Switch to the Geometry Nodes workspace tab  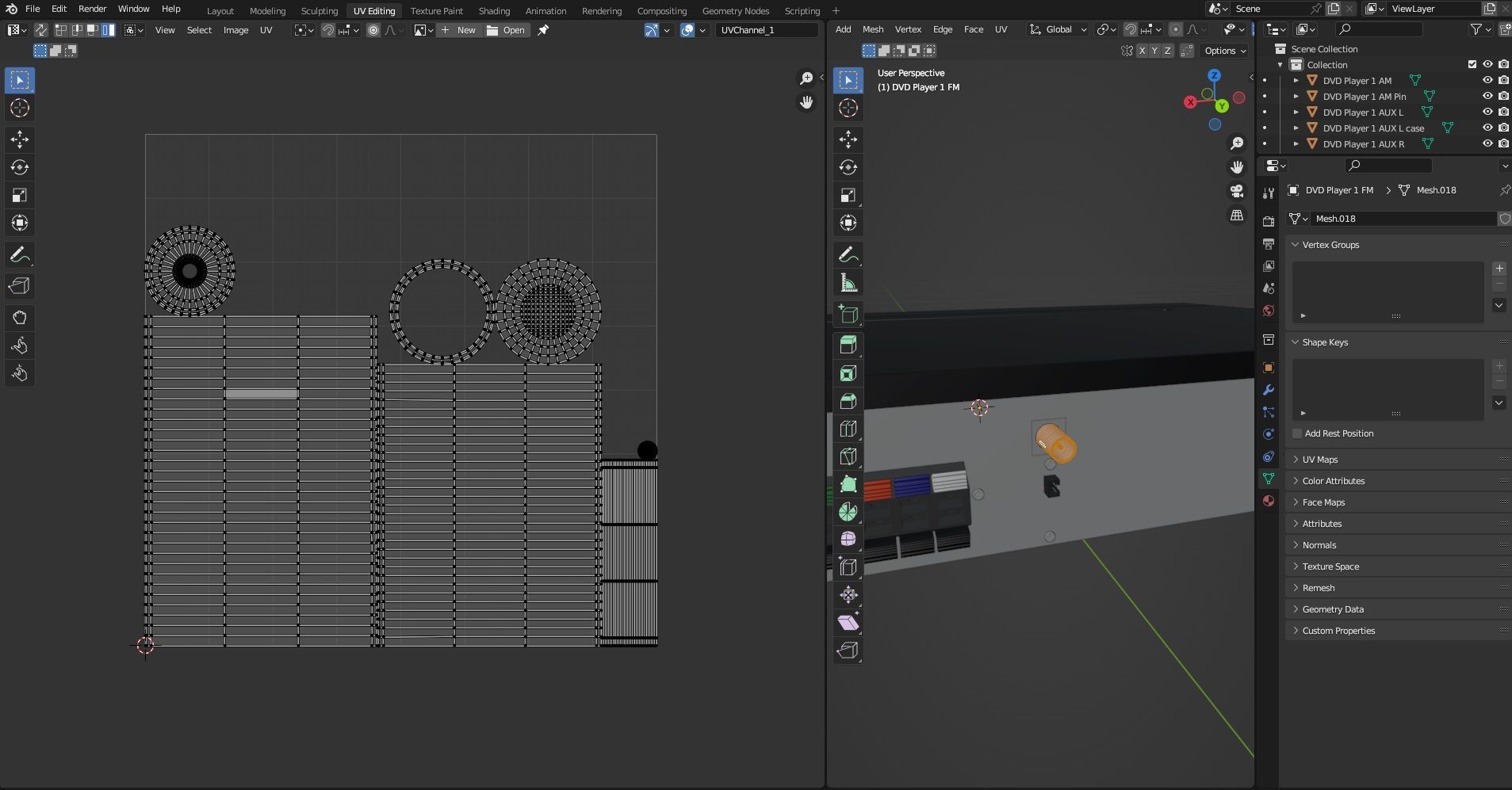735,11
